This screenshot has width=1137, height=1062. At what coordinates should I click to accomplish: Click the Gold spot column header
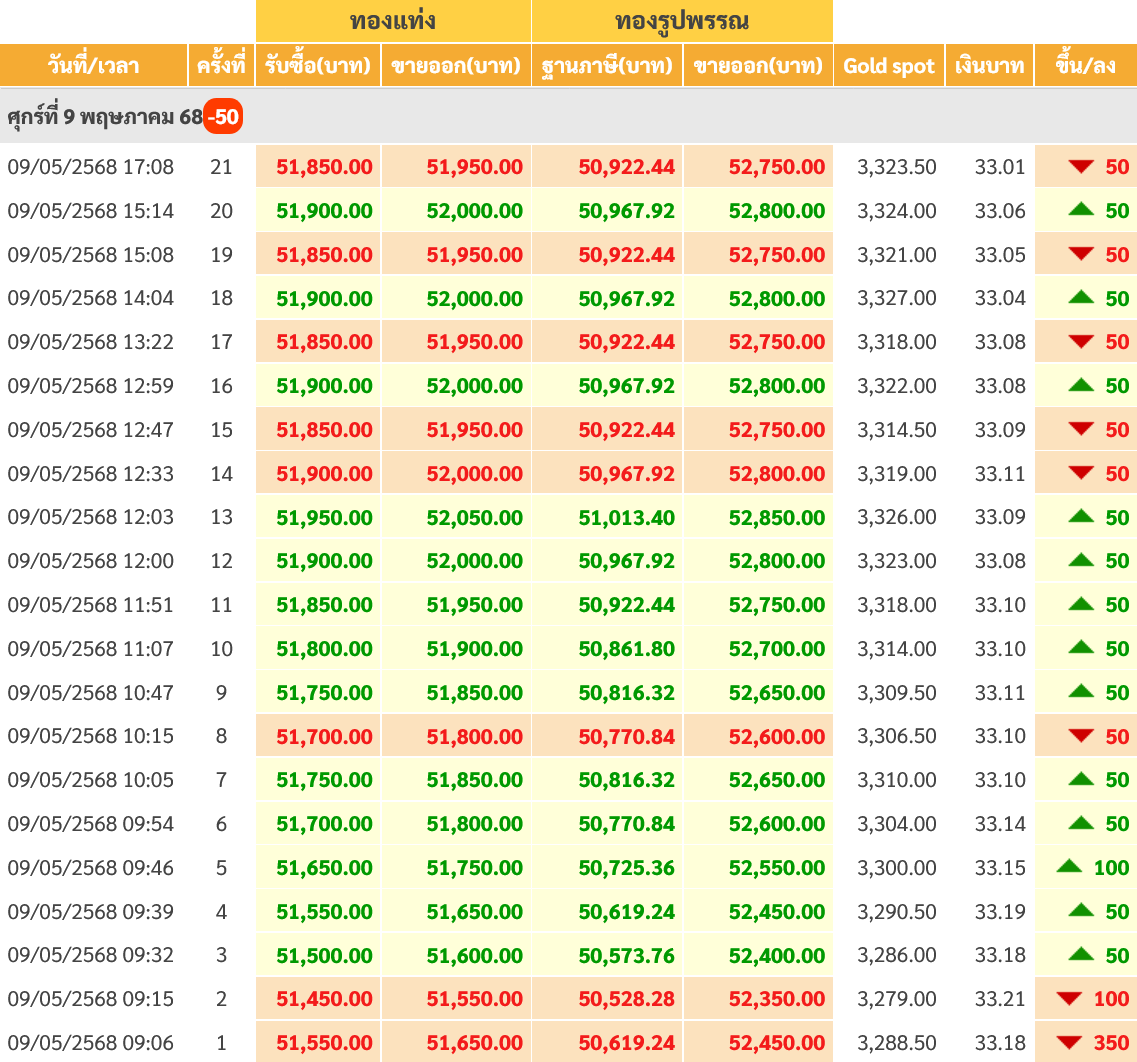pyautogui.click(x=889, y=65)
